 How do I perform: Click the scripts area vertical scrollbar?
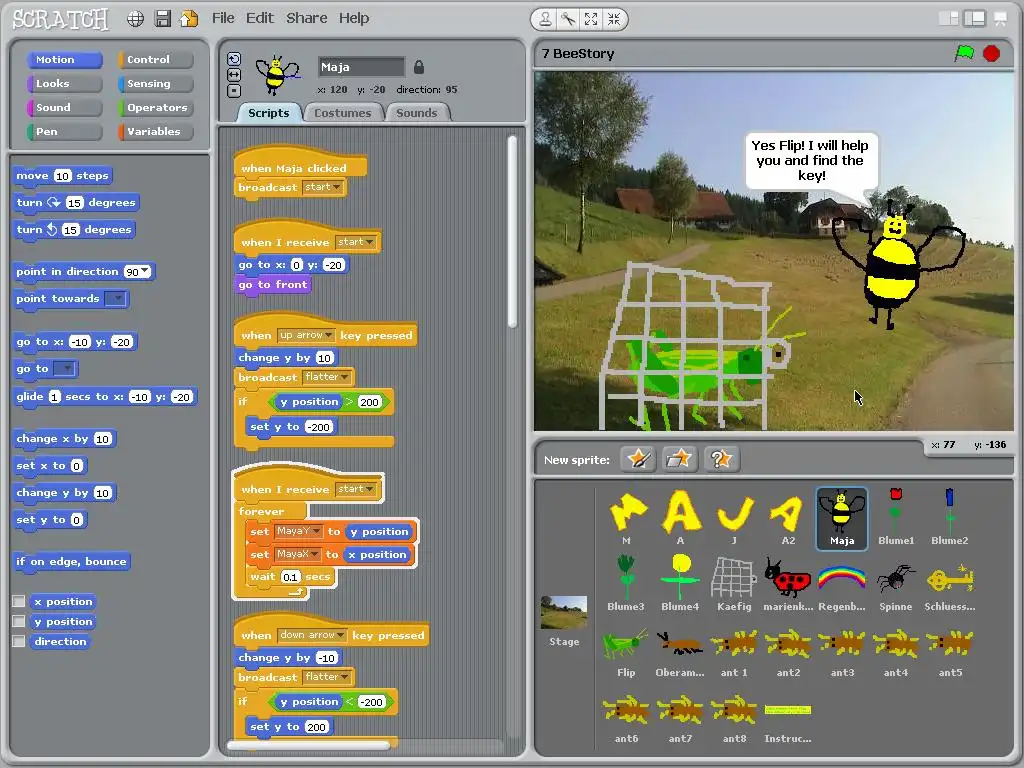coord(513,231)
